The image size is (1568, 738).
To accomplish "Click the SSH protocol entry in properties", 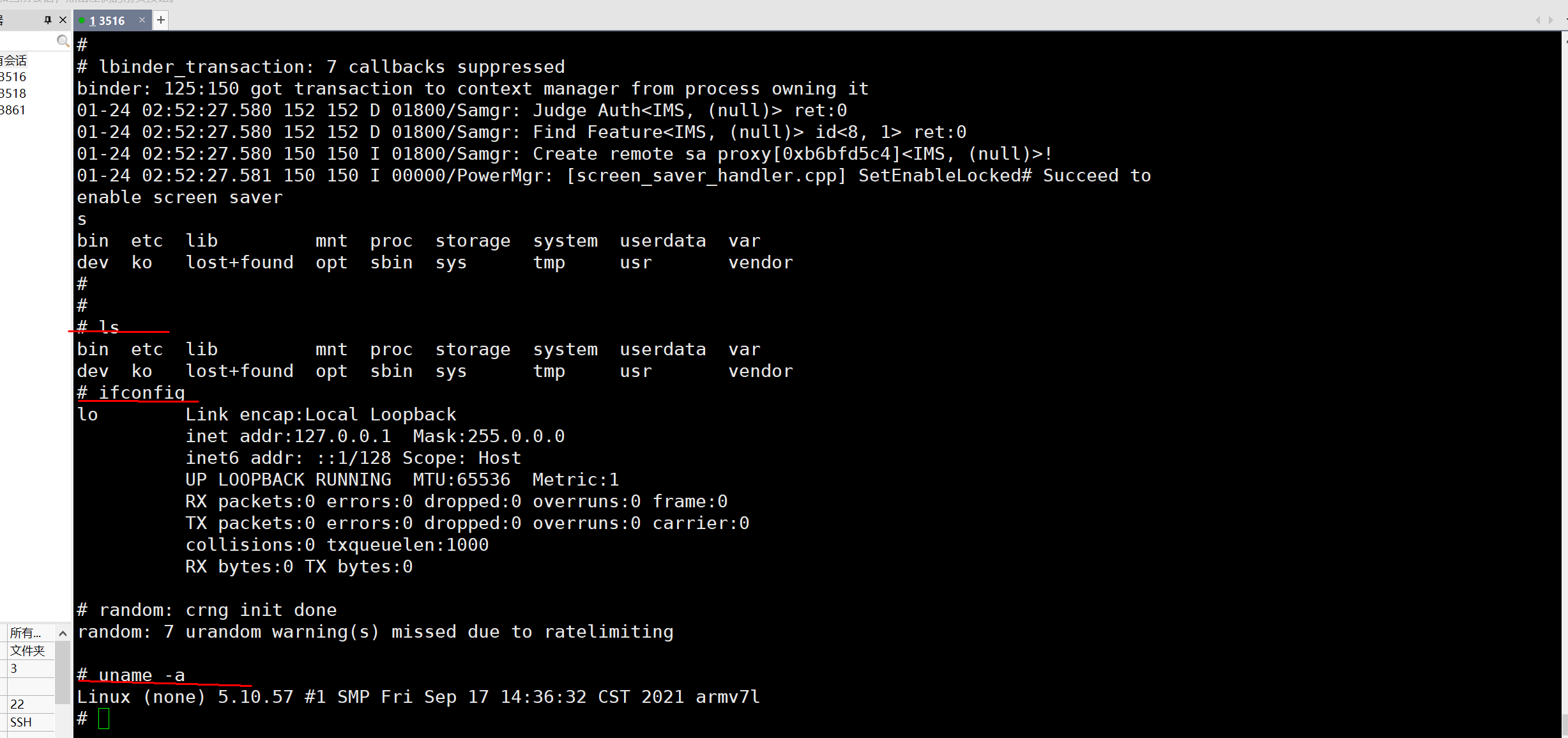I will point(21,722).
